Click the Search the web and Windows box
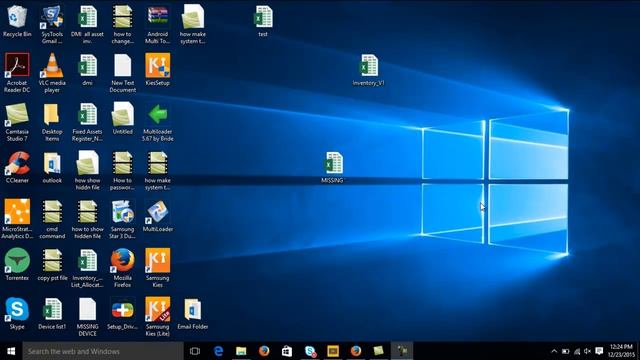 point(103,351)
